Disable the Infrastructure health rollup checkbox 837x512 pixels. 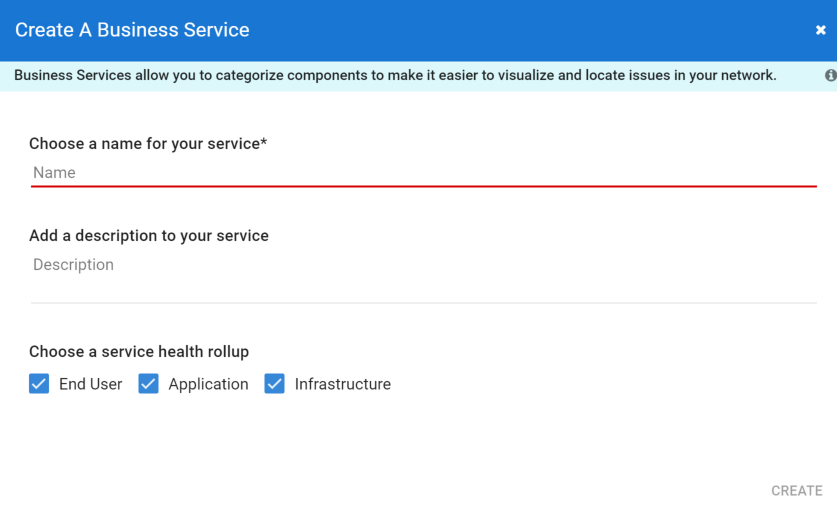coord(274,384)
